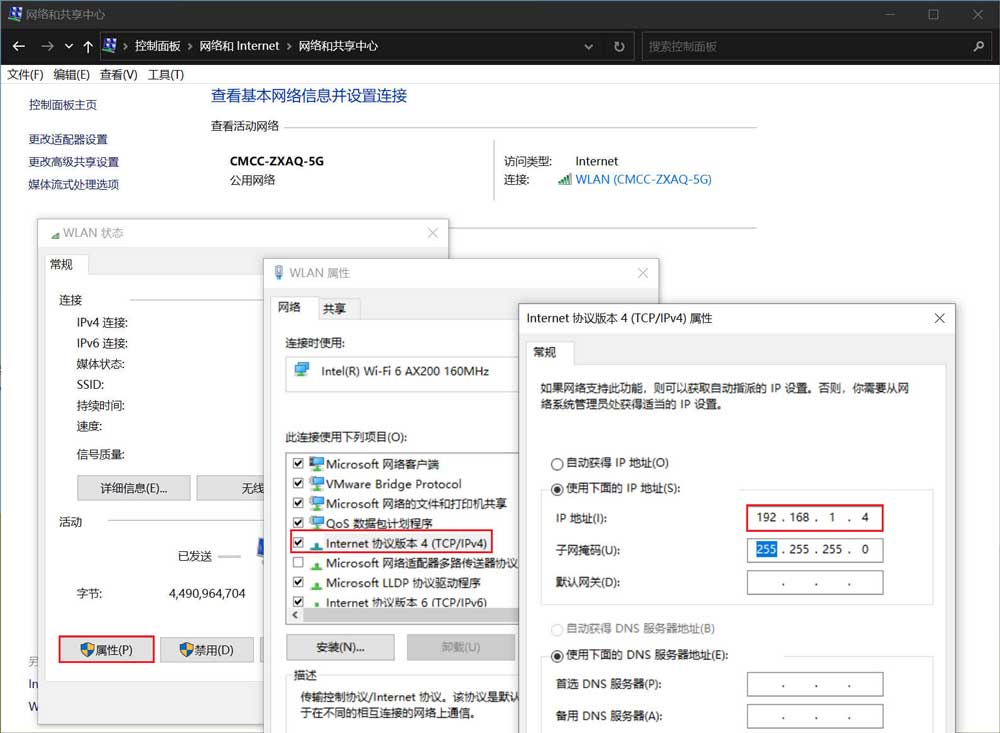Close the TCP/IPv4 属性 dialog
The height and width of the screenshot is (733, 1000).
click(x=939, y=318)
